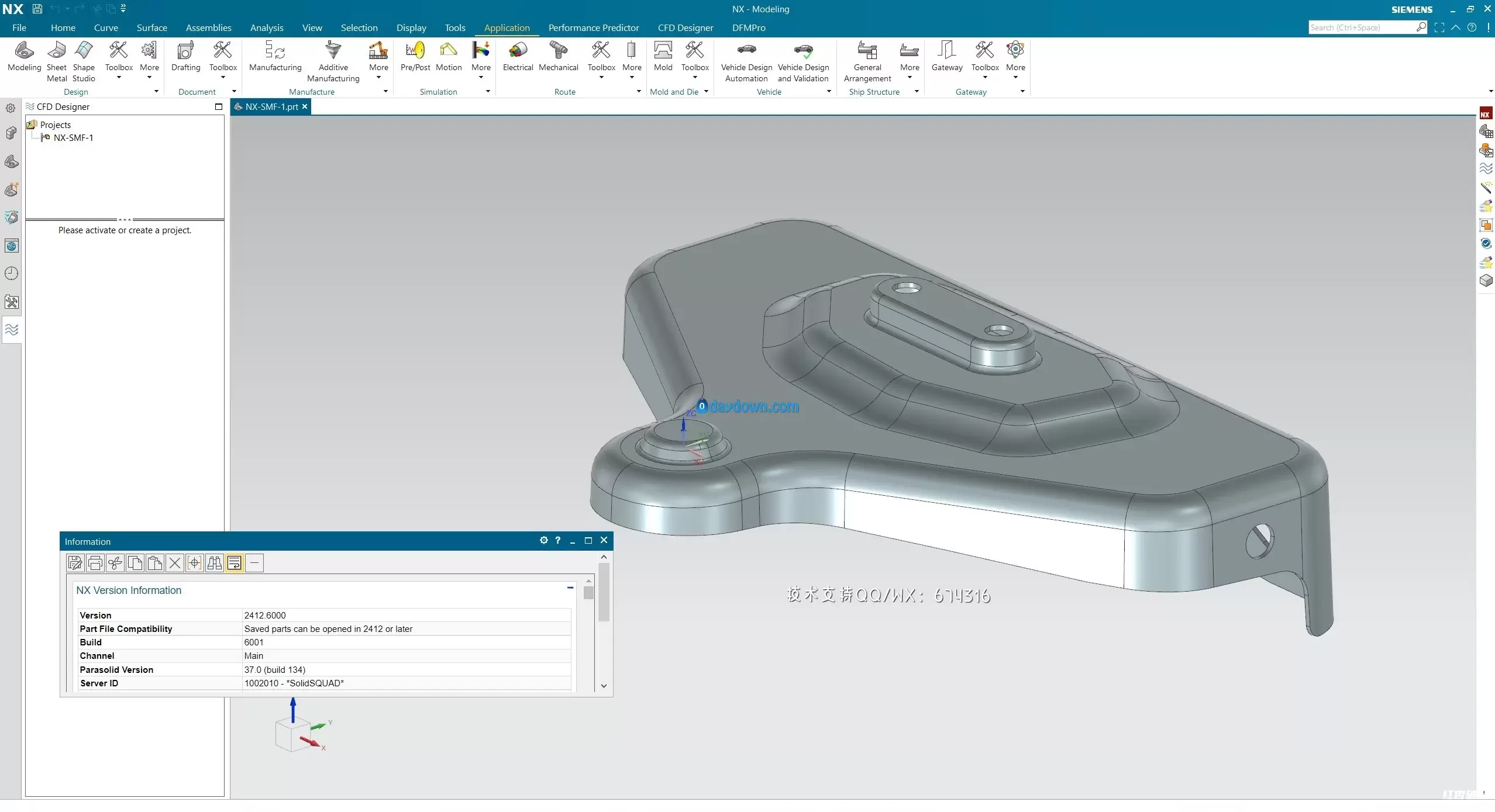The height and width of the screenshot is (812, 1495).
Task: Launch the Mold application
Action: click(663, 57)
